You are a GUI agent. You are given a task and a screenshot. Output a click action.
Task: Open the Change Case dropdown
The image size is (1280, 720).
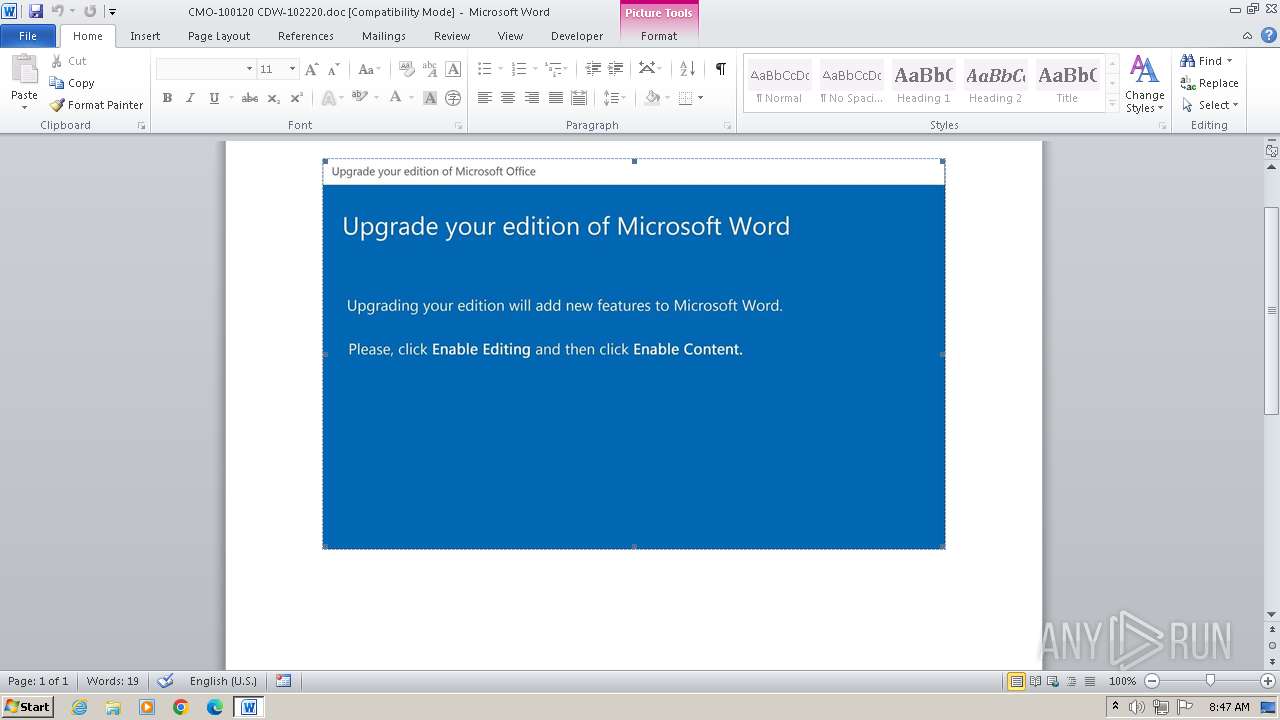(x=368, y=69)
